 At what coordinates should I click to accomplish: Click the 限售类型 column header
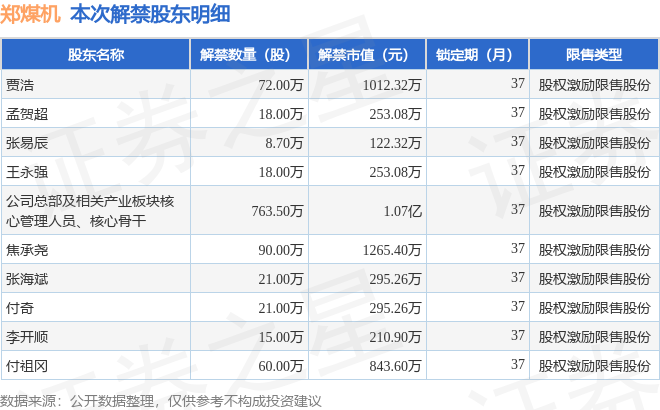594,55
